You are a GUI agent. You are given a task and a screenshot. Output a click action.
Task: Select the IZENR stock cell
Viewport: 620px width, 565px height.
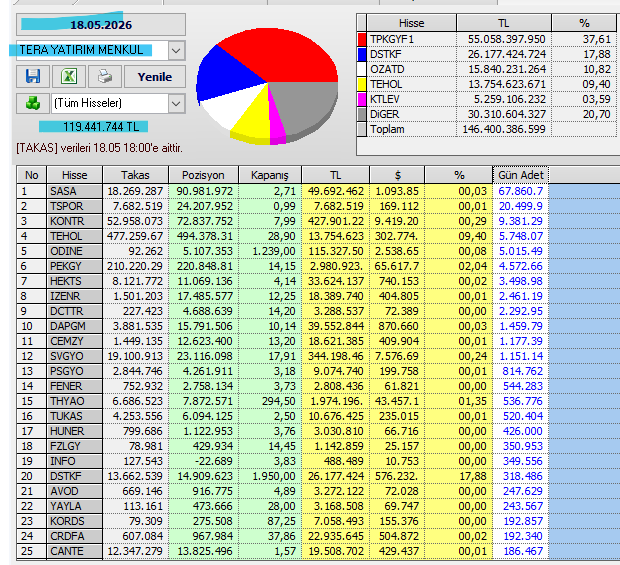coord(74,297)
